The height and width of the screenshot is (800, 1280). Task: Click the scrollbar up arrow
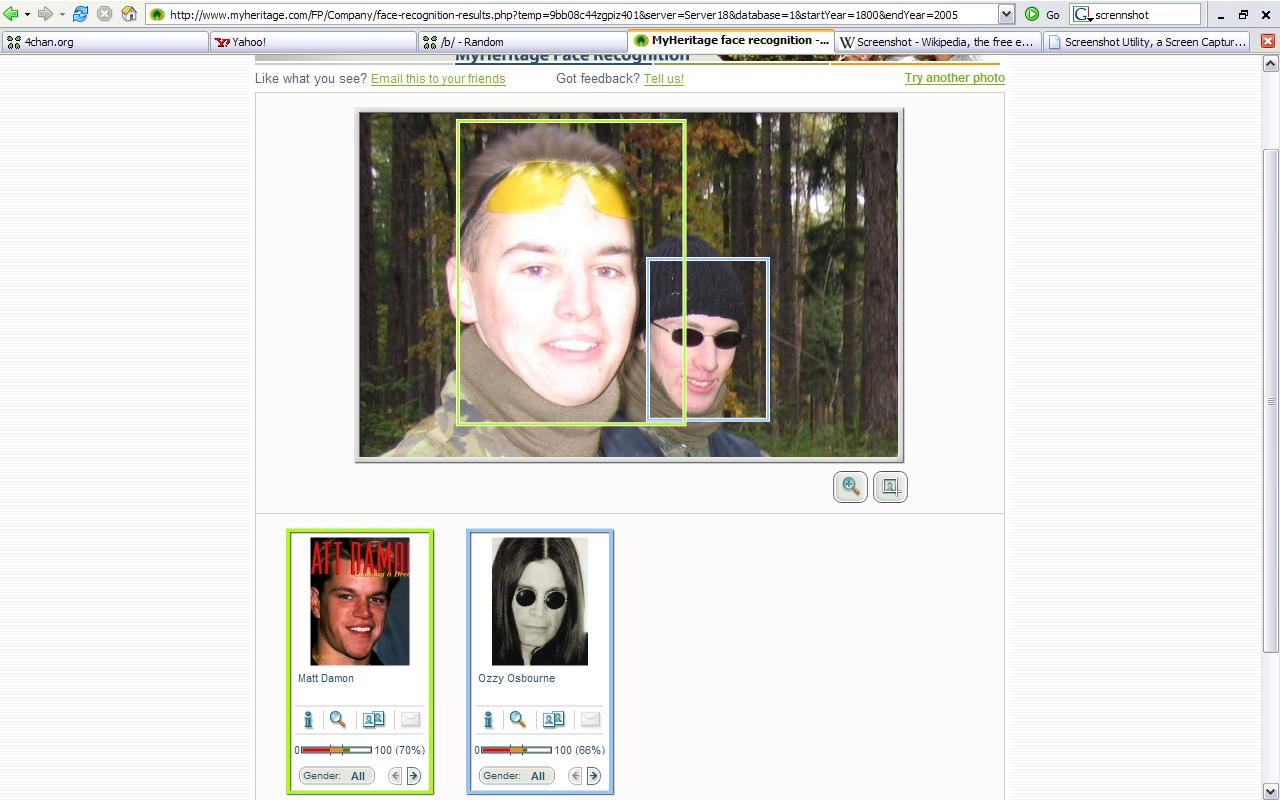tap(1271, 63)
